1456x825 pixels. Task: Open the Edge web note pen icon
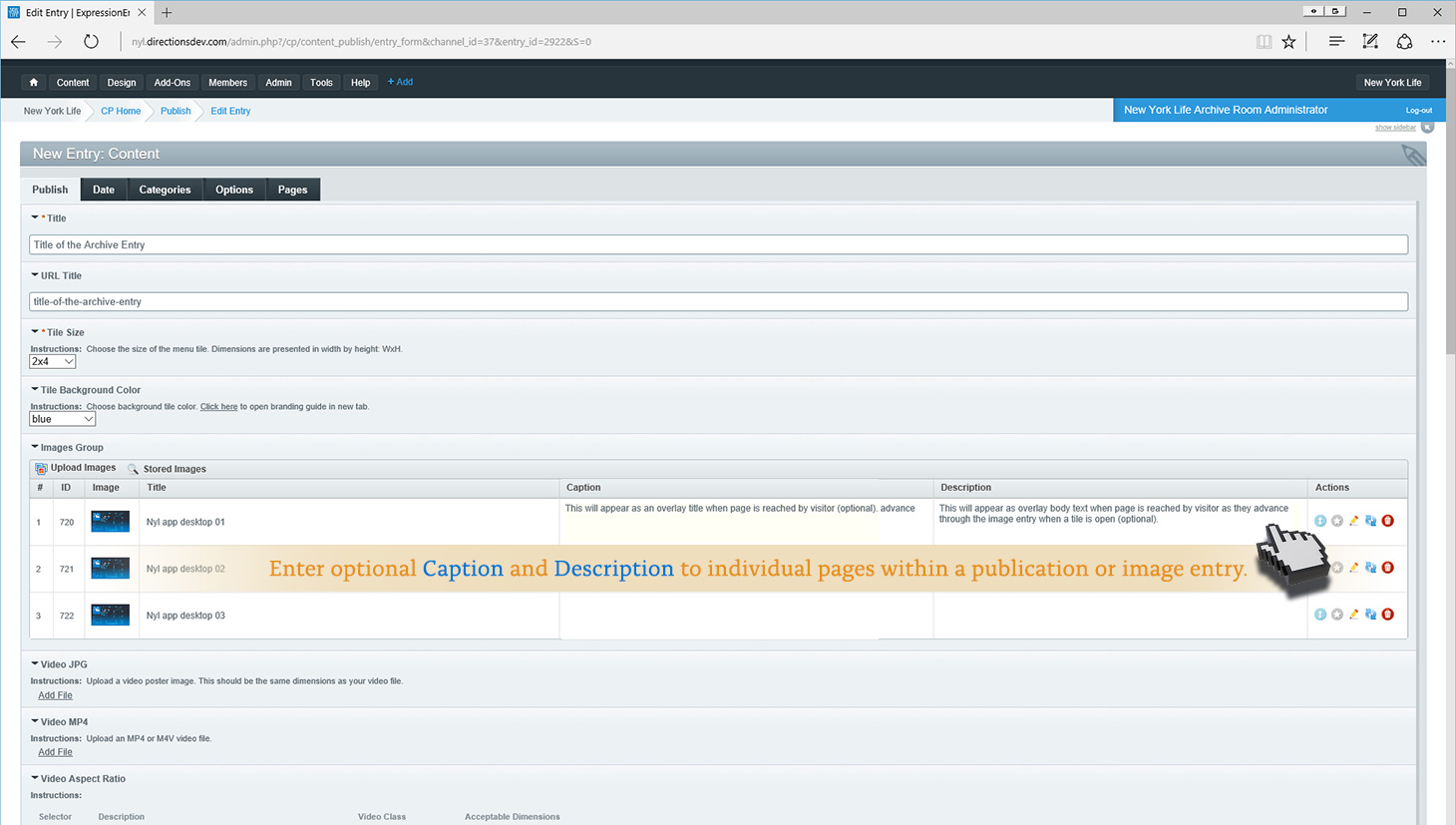click(x=1370, y=42)
